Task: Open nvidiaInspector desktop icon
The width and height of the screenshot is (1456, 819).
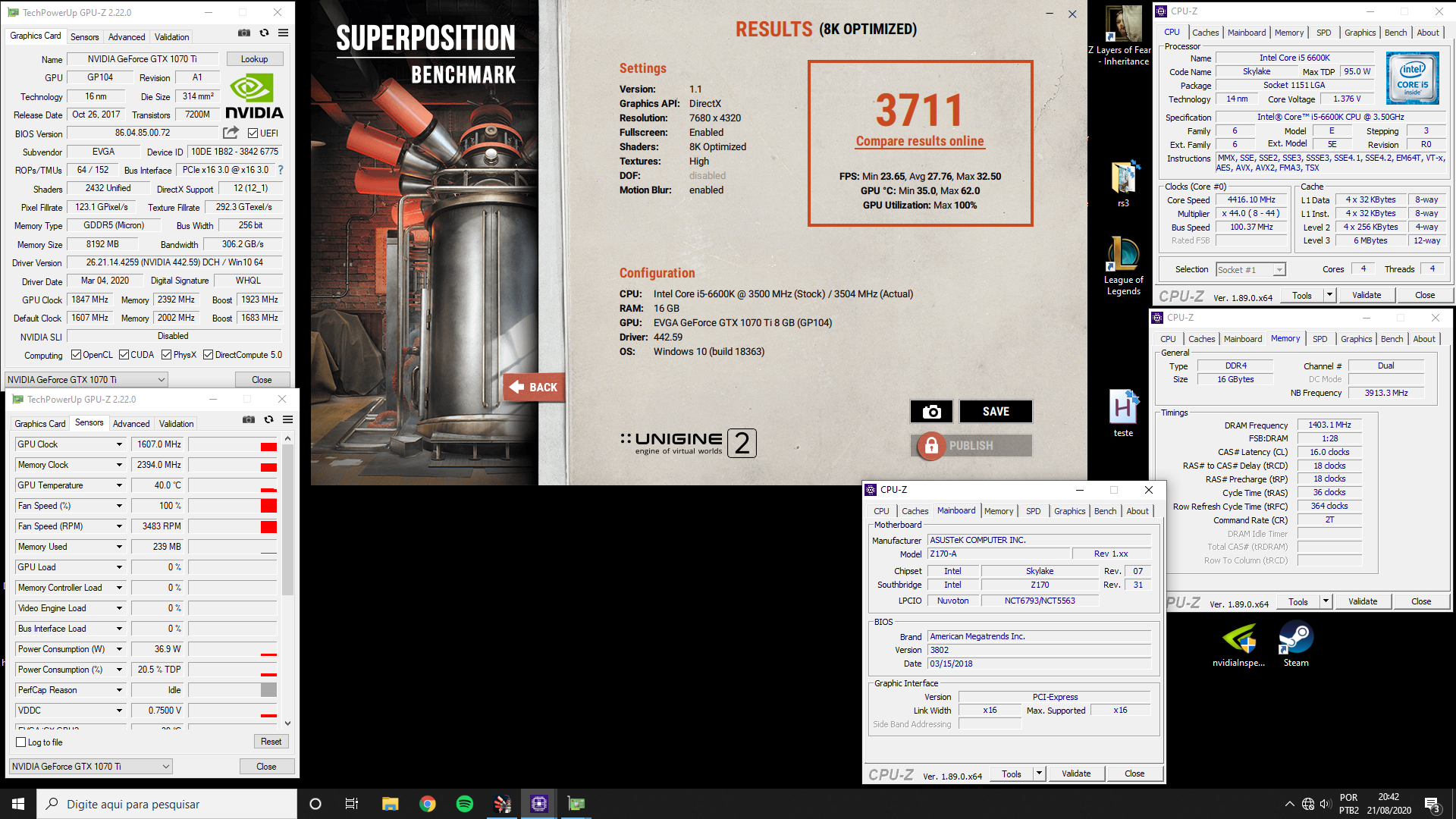Action: (1238, 645)
